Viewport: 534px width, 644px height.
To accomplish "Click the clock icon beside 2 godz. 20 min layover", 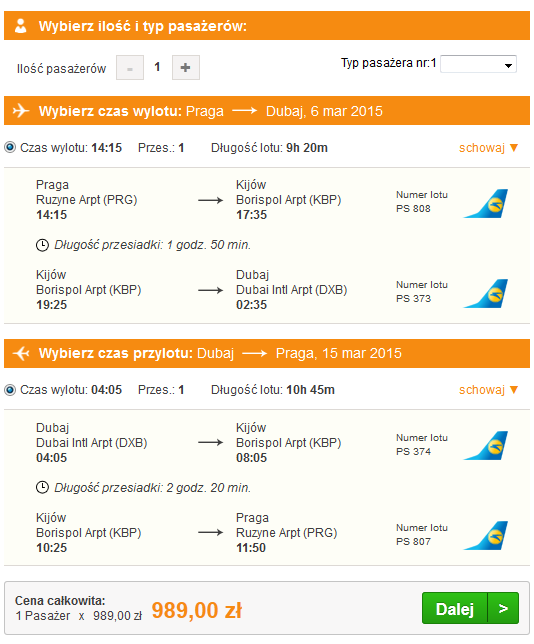I will 42,488.
